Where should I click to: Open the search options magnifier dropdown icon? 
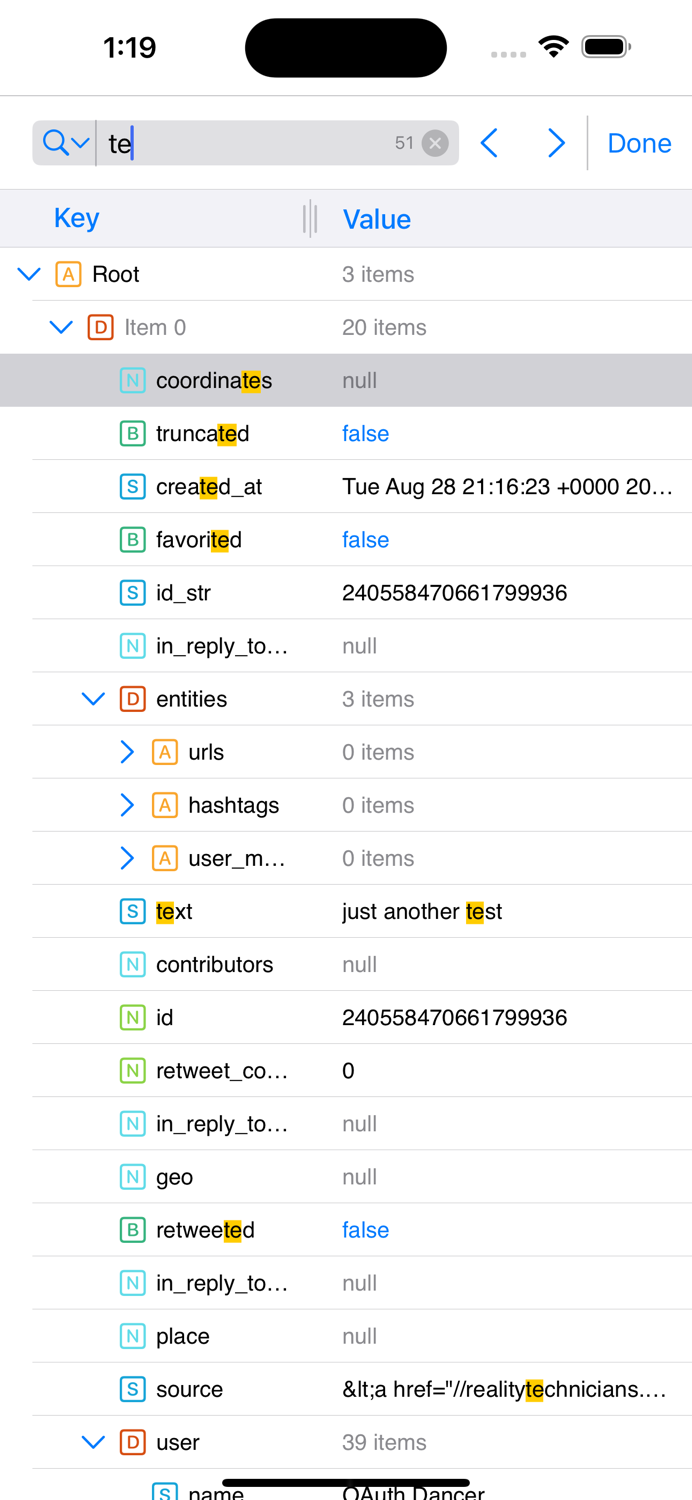62,142
